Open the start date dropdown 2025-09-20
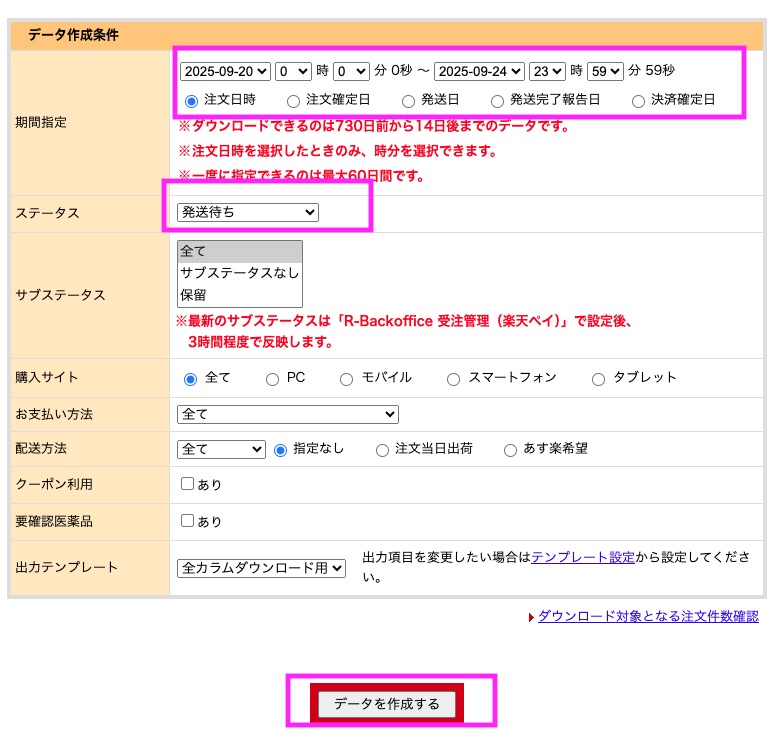This screenshot has height=730, width=780. coord(225,71)
